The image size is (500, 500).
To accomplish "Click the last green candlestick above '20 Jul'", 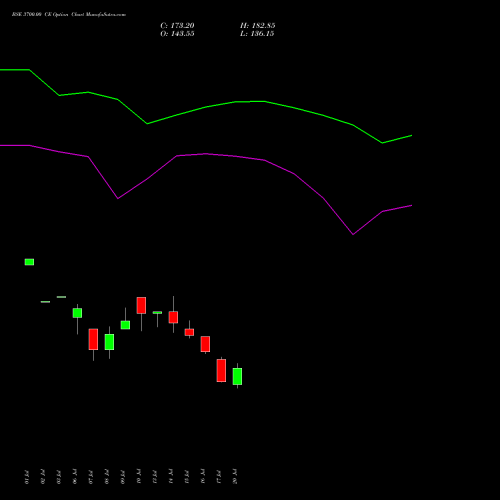I will click(x=237, y=376).
